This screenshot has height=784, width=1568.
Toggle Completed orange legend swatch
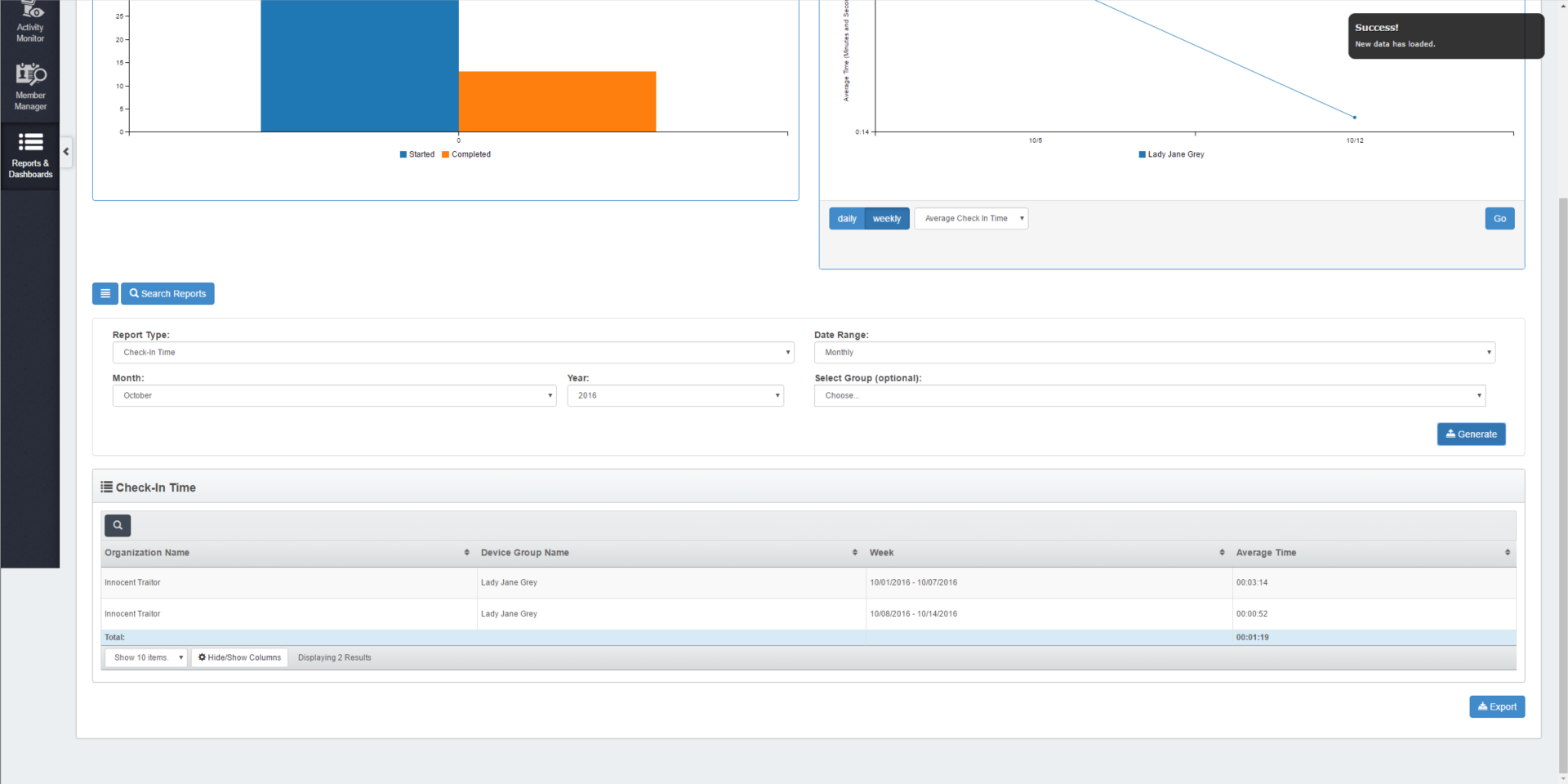coord(446,154)
